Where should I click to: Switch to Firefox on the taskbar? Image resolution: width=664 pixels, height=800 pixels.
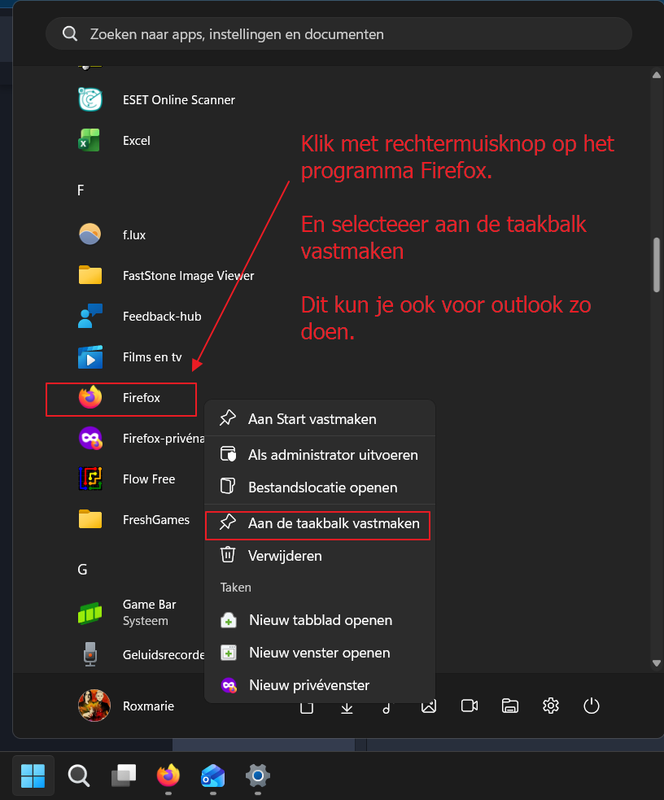168,776
